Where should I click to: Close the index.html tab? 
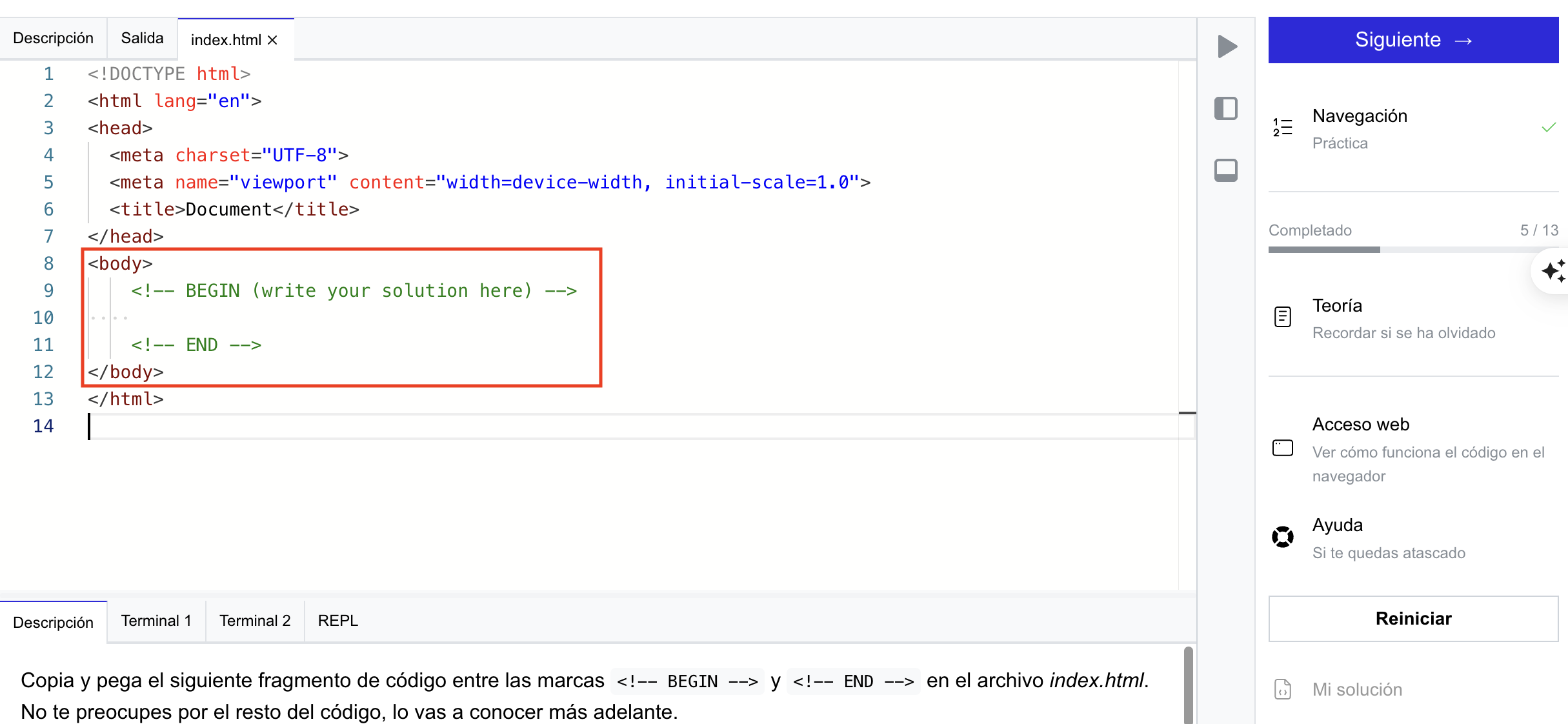(x=273, y=40)
